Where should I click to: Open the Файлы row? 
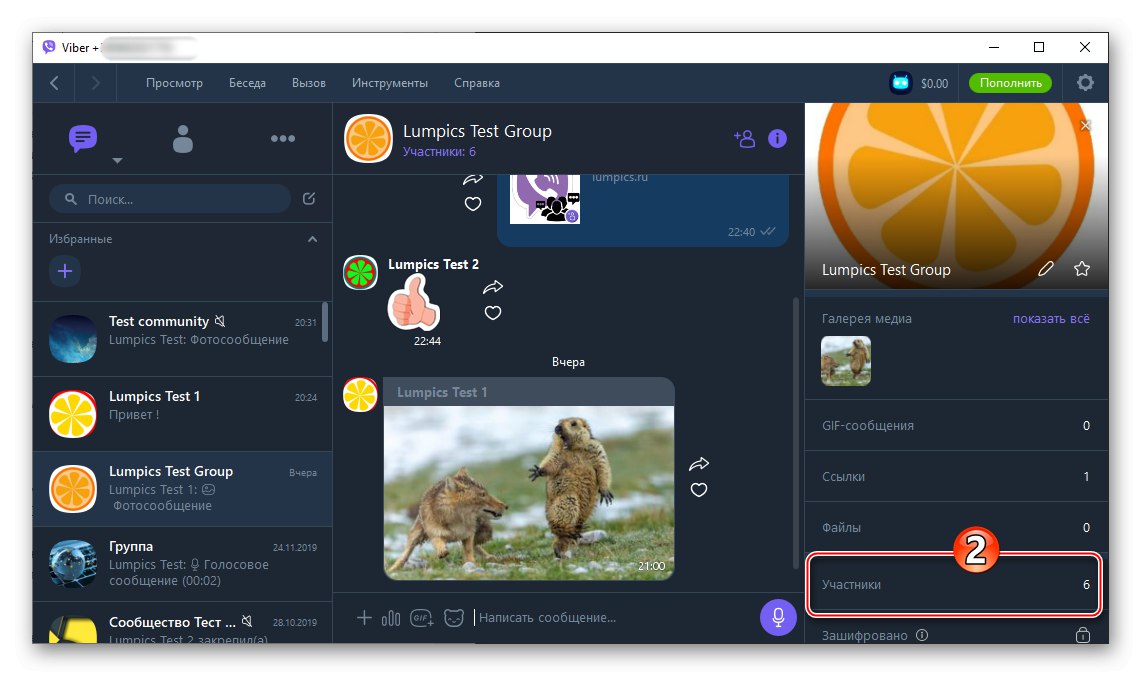click(956, 528)
